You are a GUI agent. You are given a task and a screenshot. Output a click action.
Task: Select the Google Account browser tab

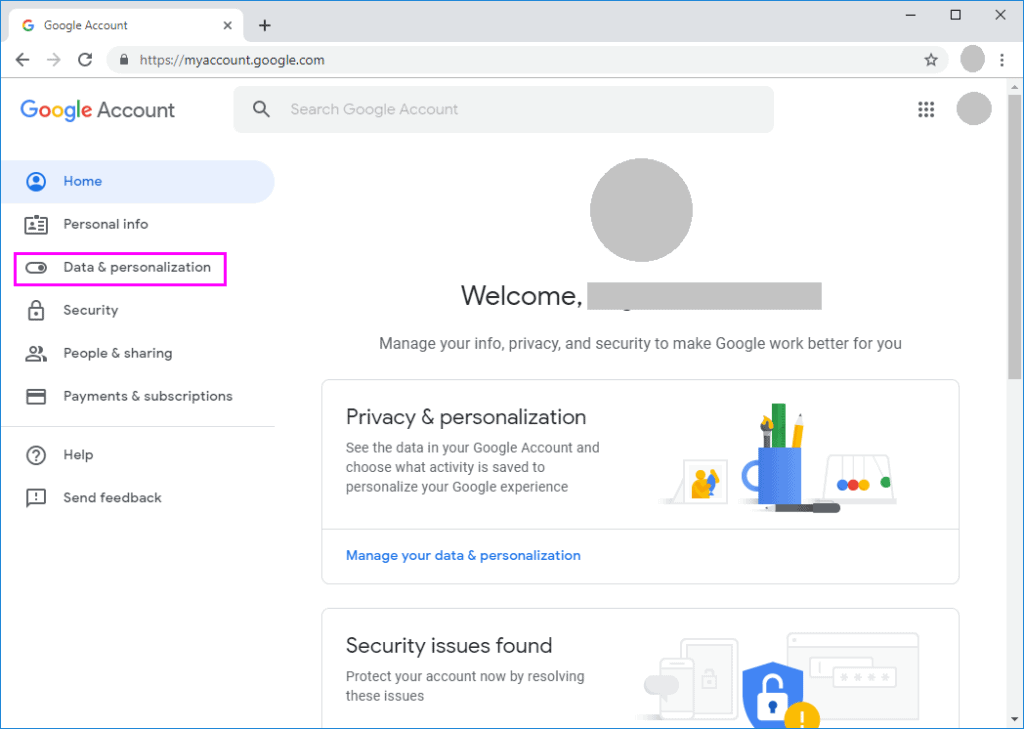click(x=125, y=25)
